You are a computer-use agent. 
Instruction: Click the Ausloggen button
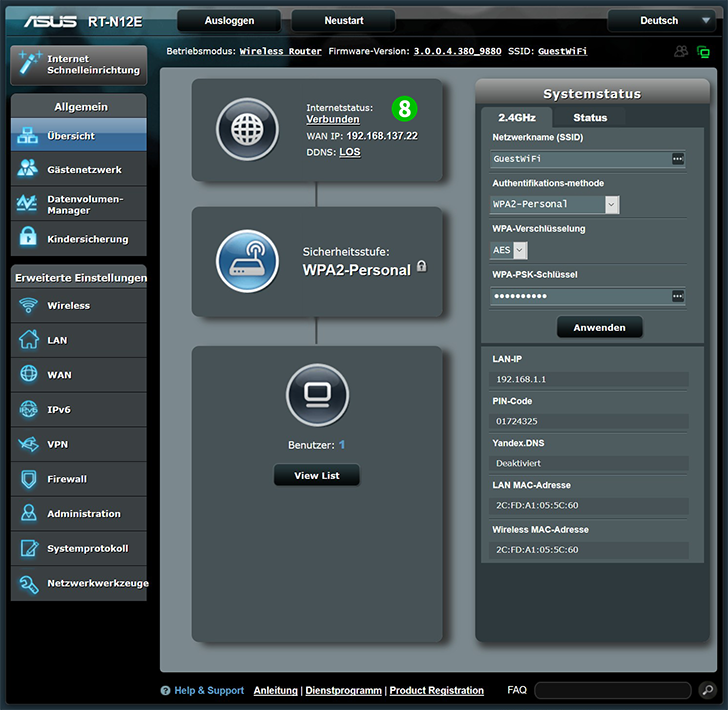click(229, 20)
